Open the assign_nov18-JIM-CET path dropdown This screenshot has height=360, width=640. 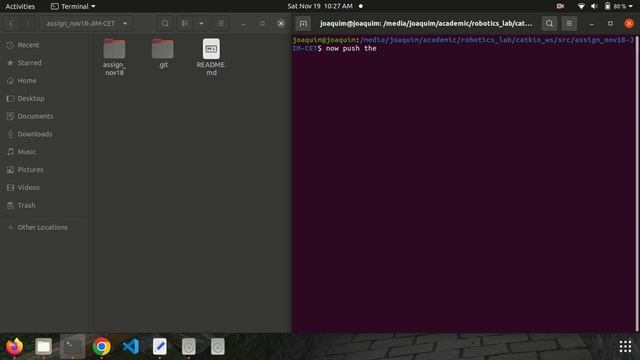pos(86,23)
